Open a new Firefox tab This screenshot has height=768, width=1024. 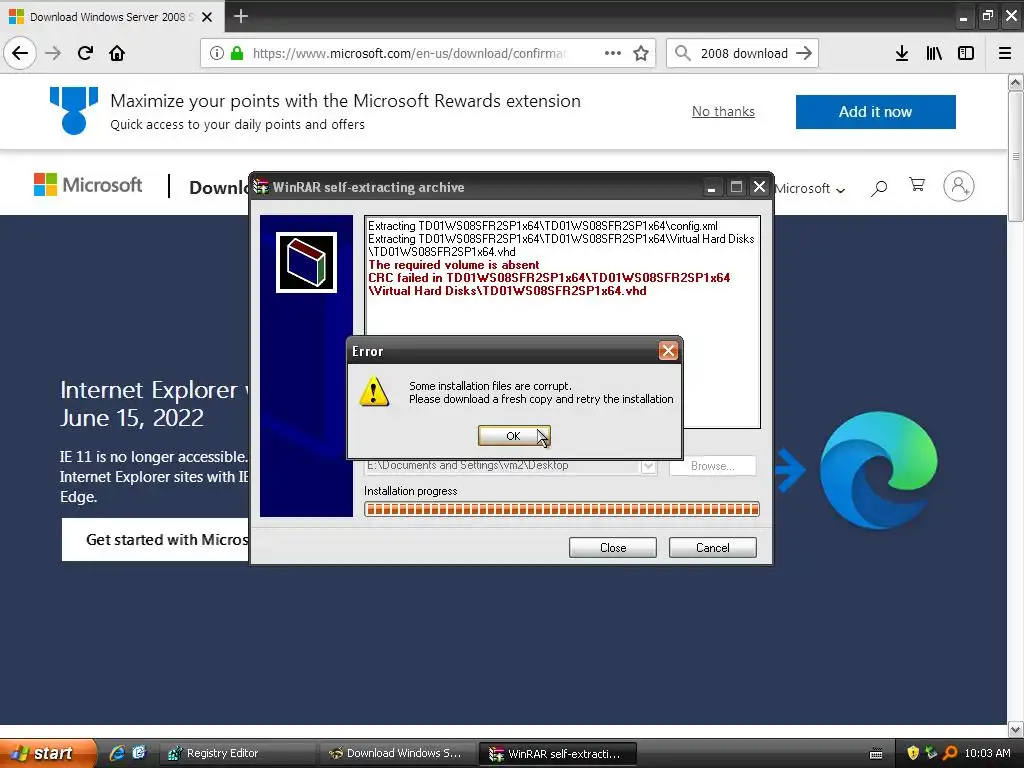tap(241, 16)
